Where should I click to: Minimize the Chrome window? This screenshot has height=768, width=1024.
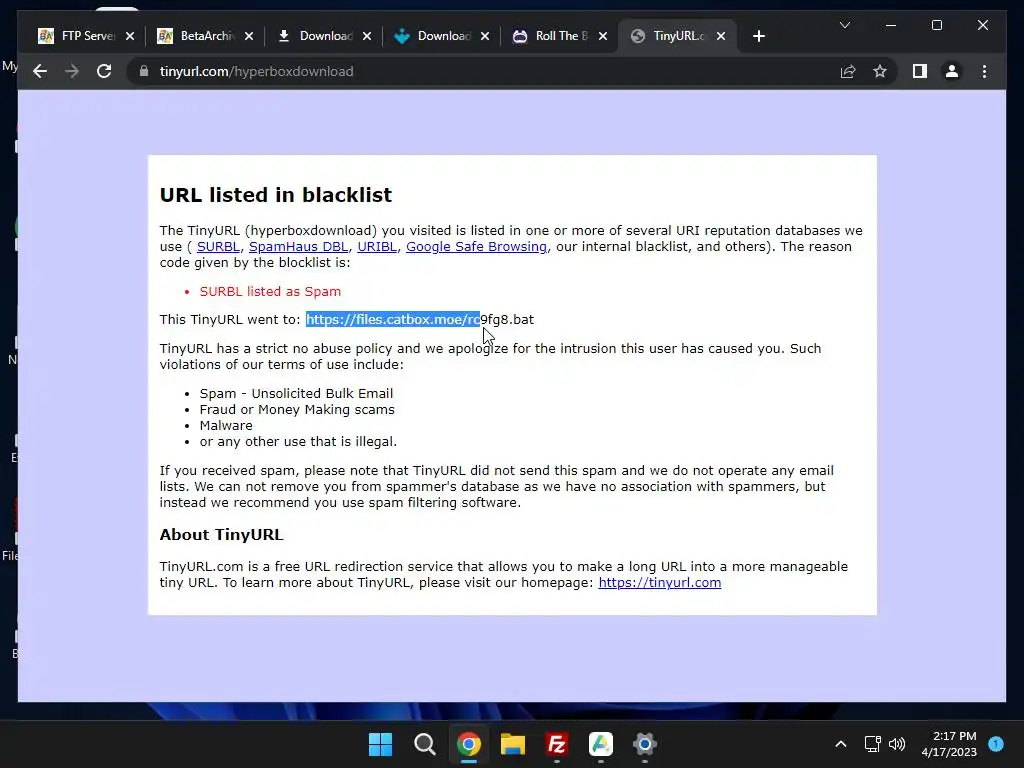tap(891, 25)
